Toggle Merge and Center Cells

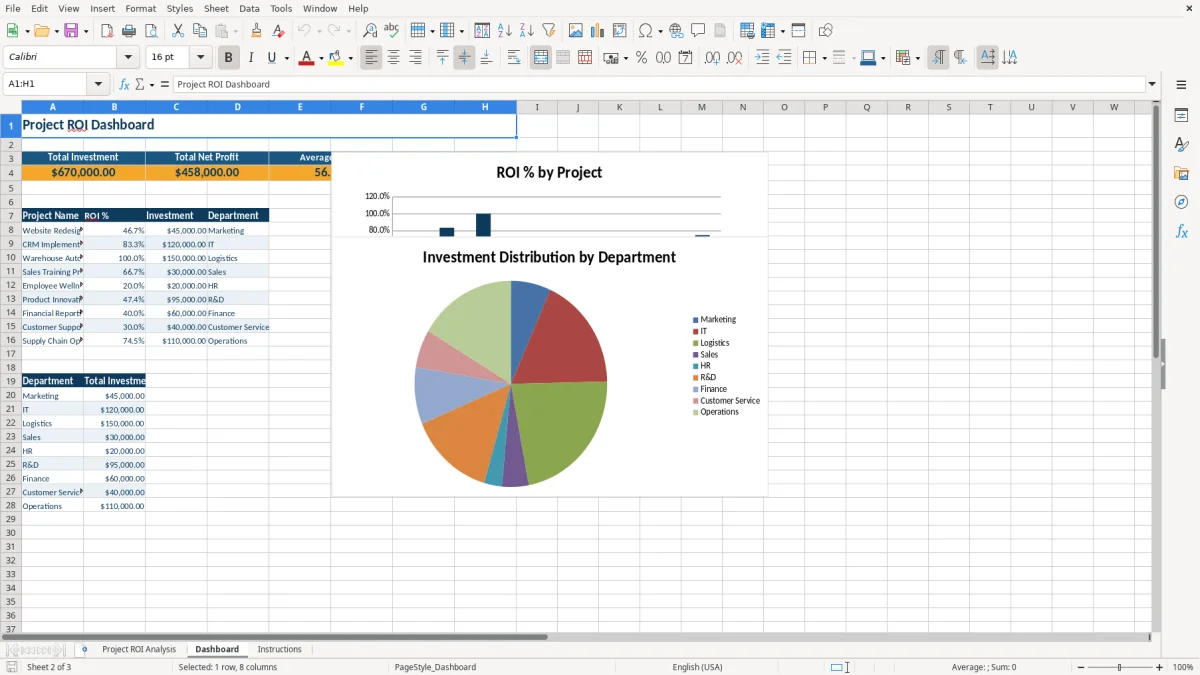(x=541, y=58)
